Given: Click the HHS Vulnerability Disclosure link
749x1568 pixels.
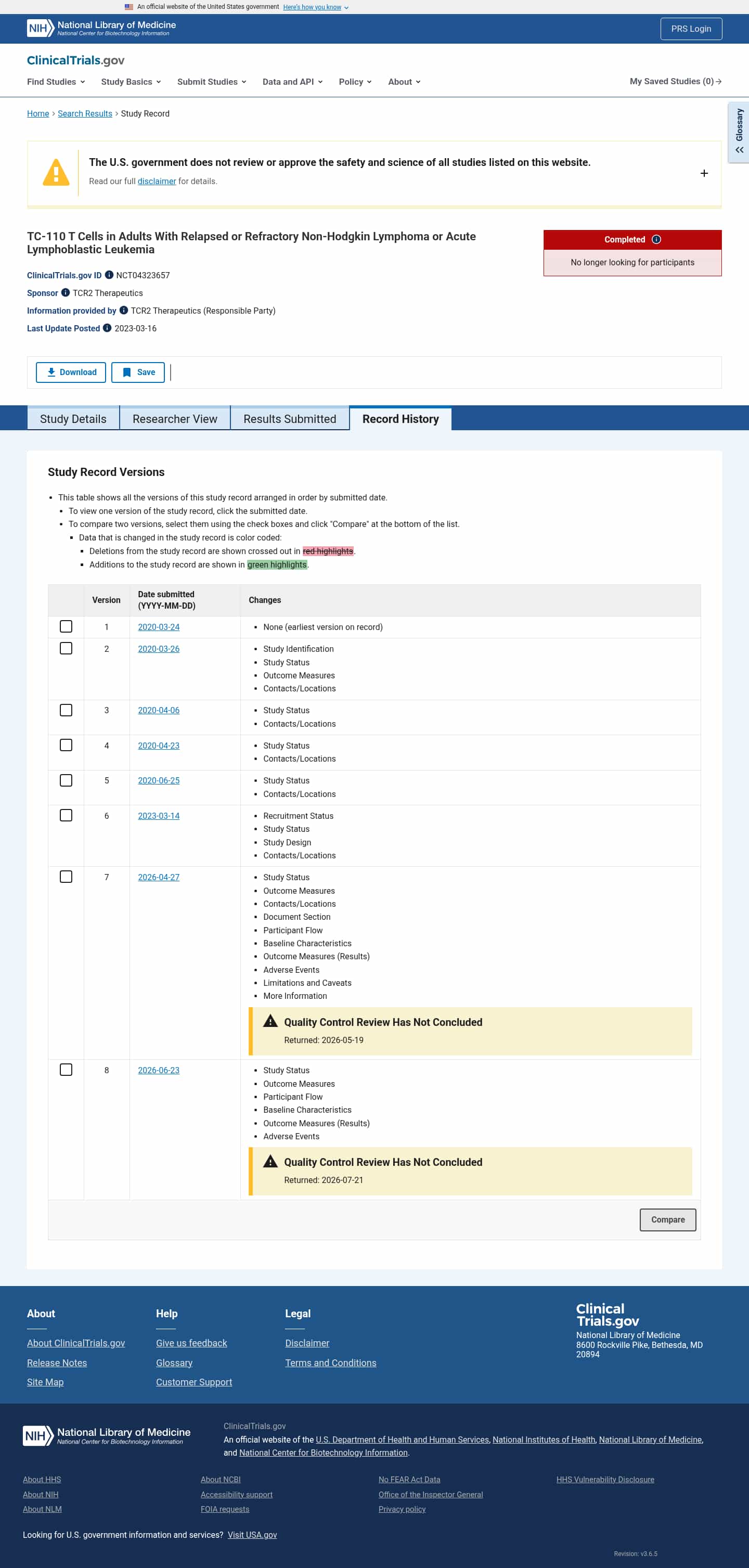Looking at the screenshot, I should pyautogui.click(x=605, y=1479).
